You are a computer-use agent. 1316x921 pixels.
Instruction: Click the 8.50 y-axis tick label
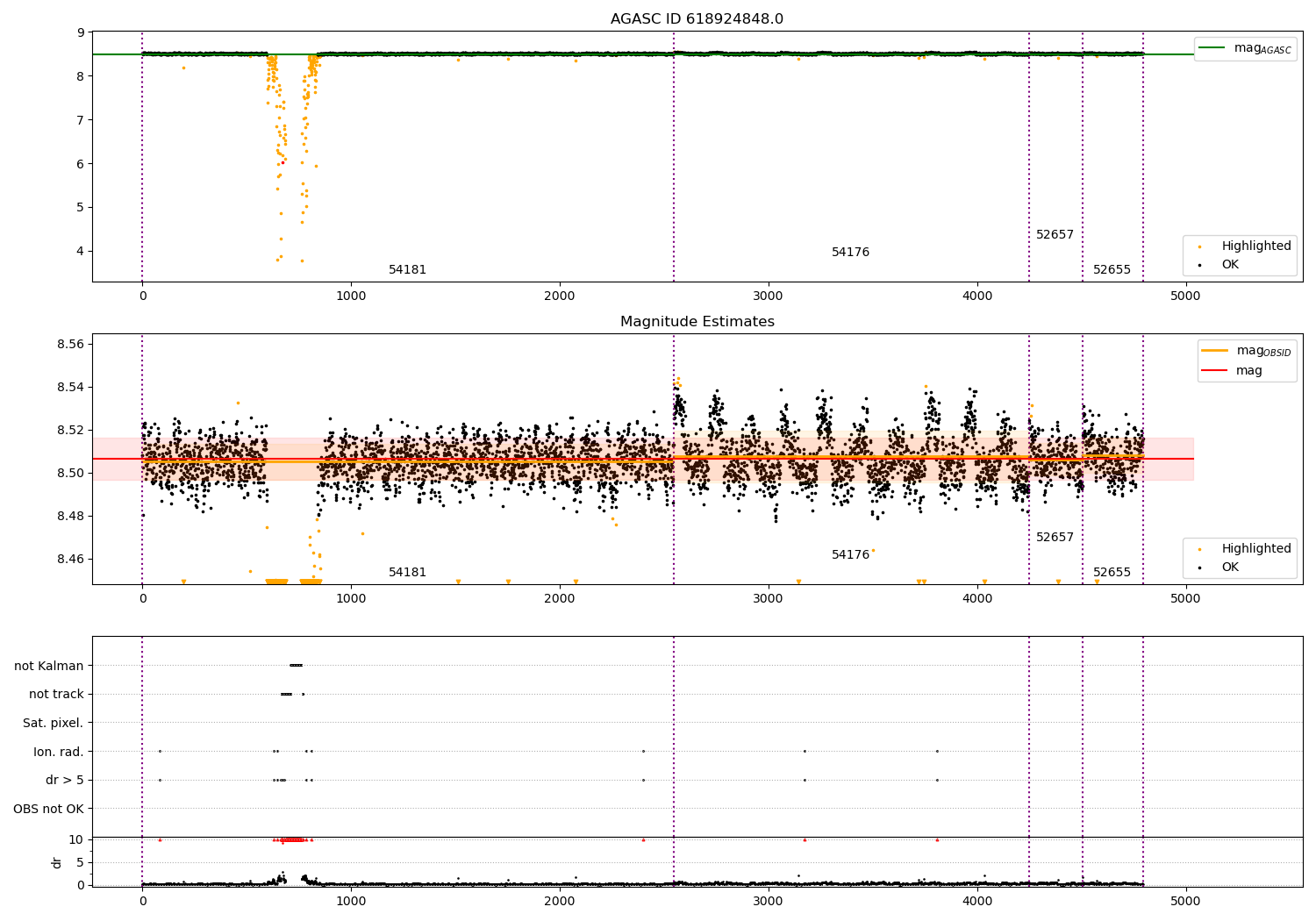(x=71, y=473)
